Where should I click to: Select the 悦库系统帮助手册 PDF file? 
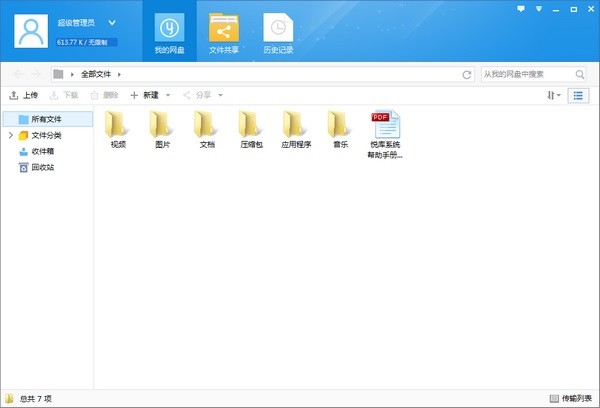pyautogui.click(x=385, y=132)
